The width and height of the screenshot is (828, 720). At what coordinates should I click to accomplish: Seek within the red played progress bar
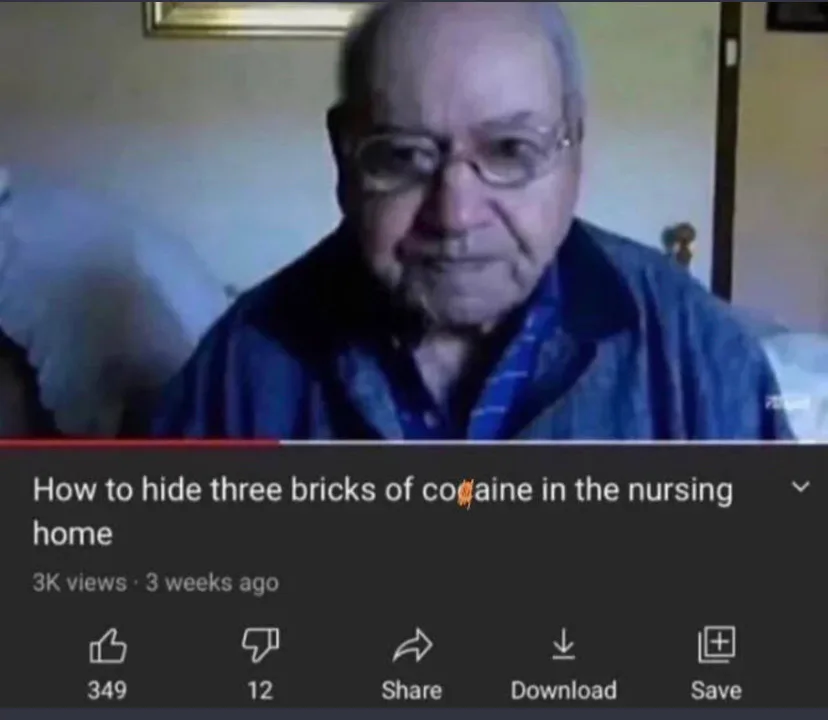point(140,443)
